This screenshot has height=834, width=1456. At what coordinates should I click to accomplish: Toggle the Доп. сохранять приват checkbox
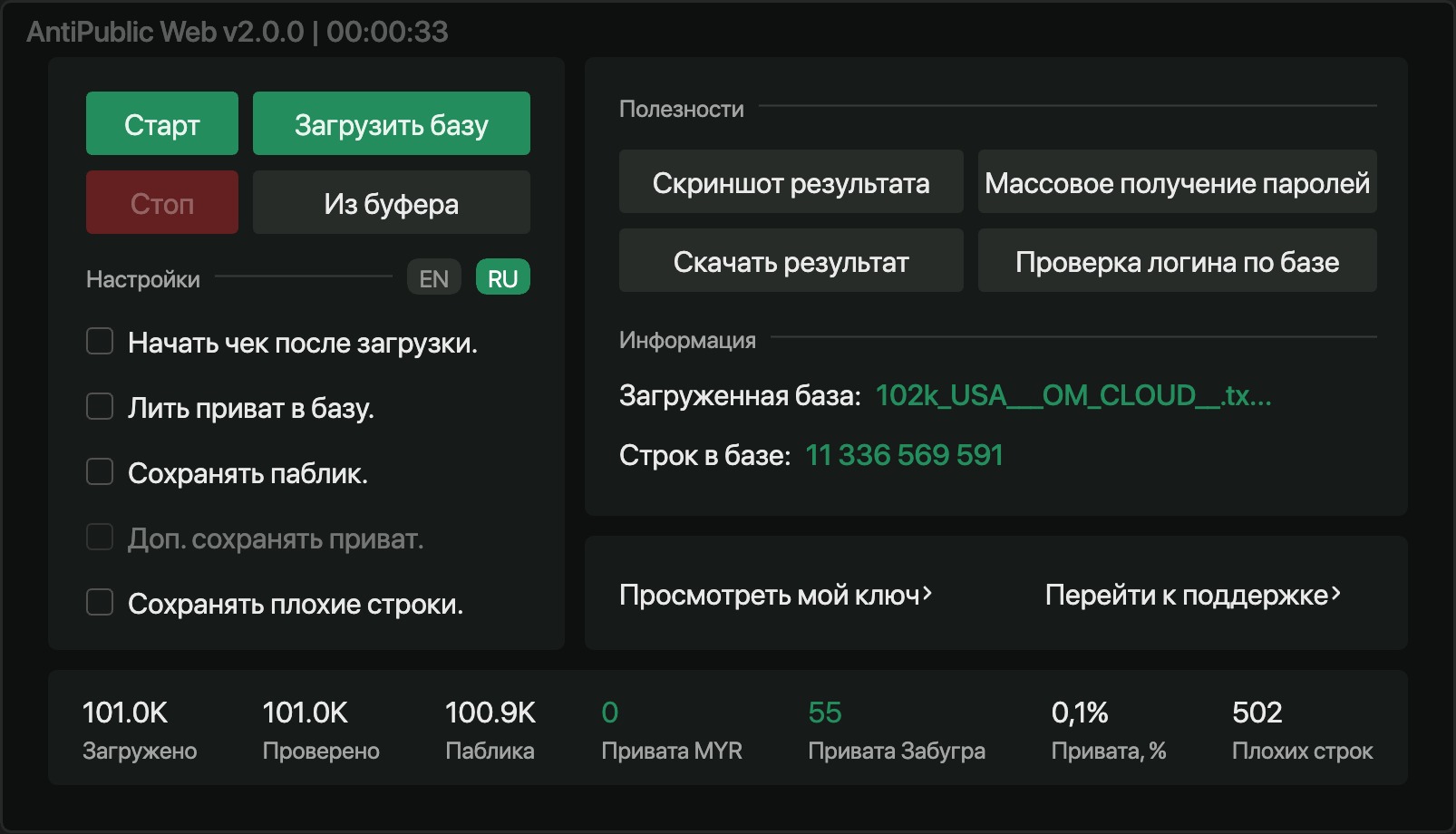pyautogui.click(x=100, y=538)
